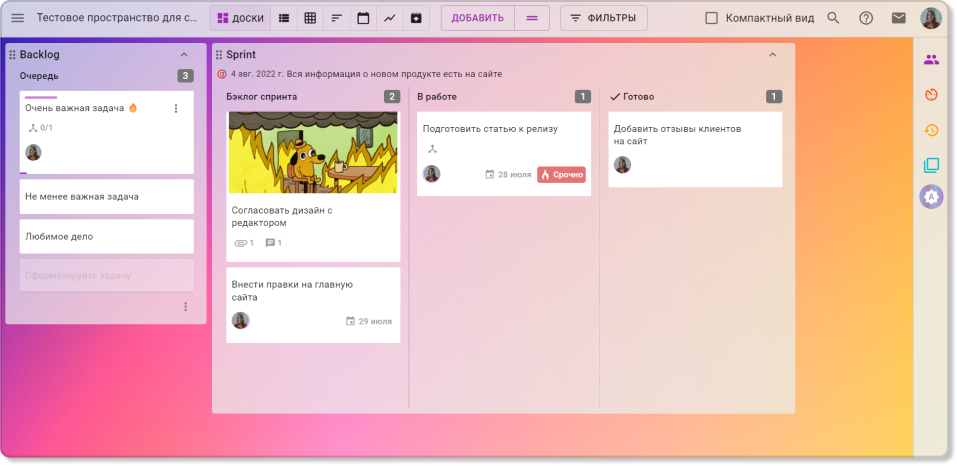
Task: Switch to the Доски boards view
Action: [240, 18]
